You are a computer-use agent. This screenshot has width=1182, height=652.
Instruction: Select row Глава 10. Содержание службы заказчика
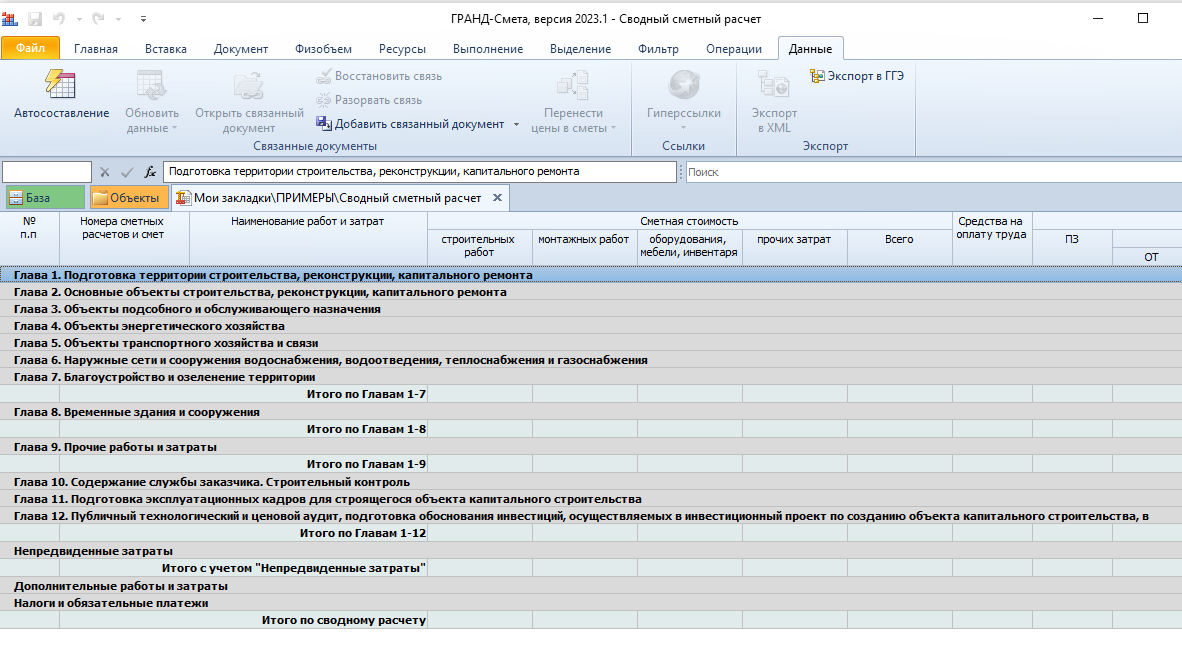coord(591,482)
